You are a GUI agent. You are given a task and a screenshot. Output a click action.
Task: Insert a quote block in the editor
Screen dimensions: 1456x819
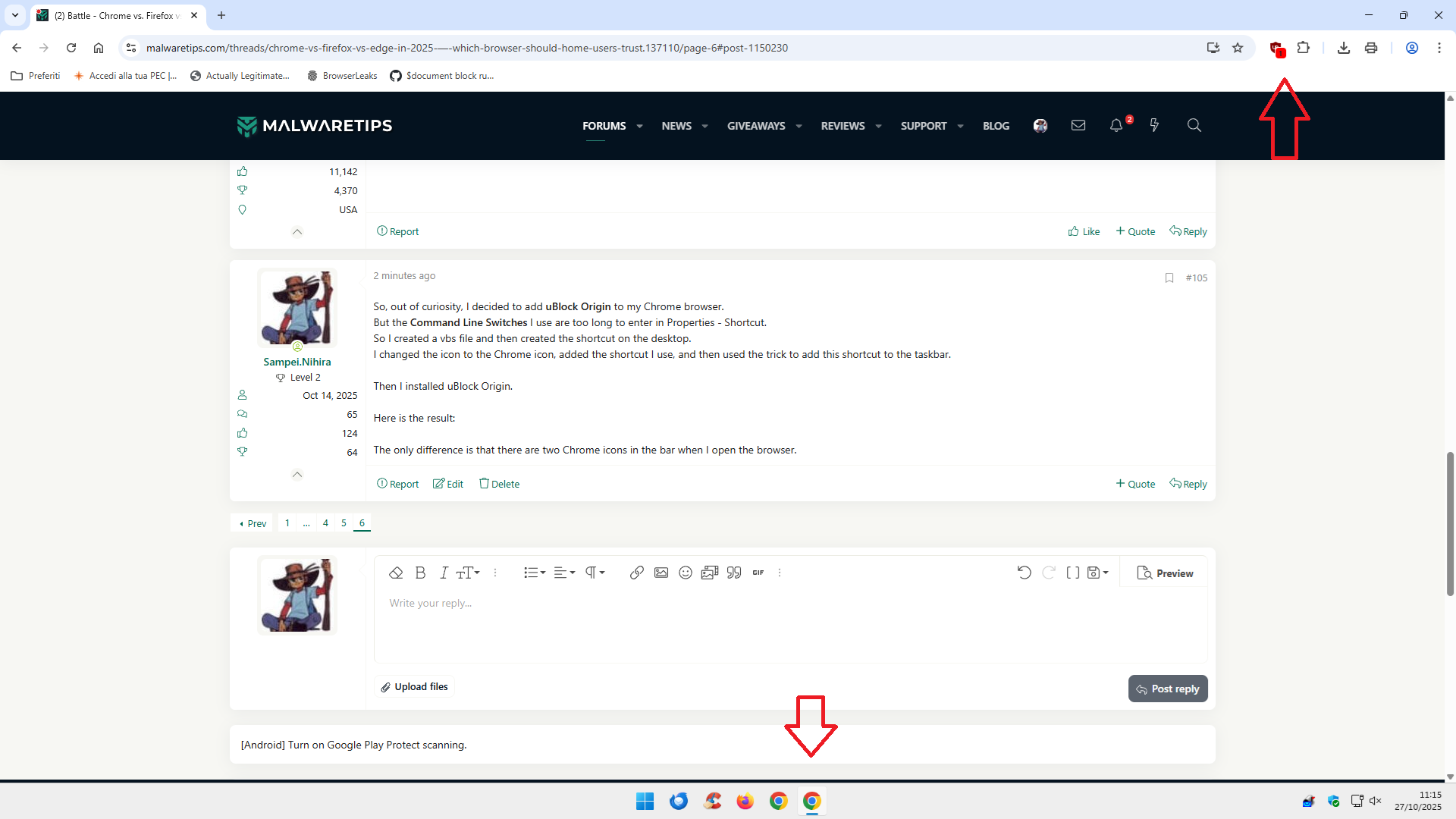click(734, 573)
